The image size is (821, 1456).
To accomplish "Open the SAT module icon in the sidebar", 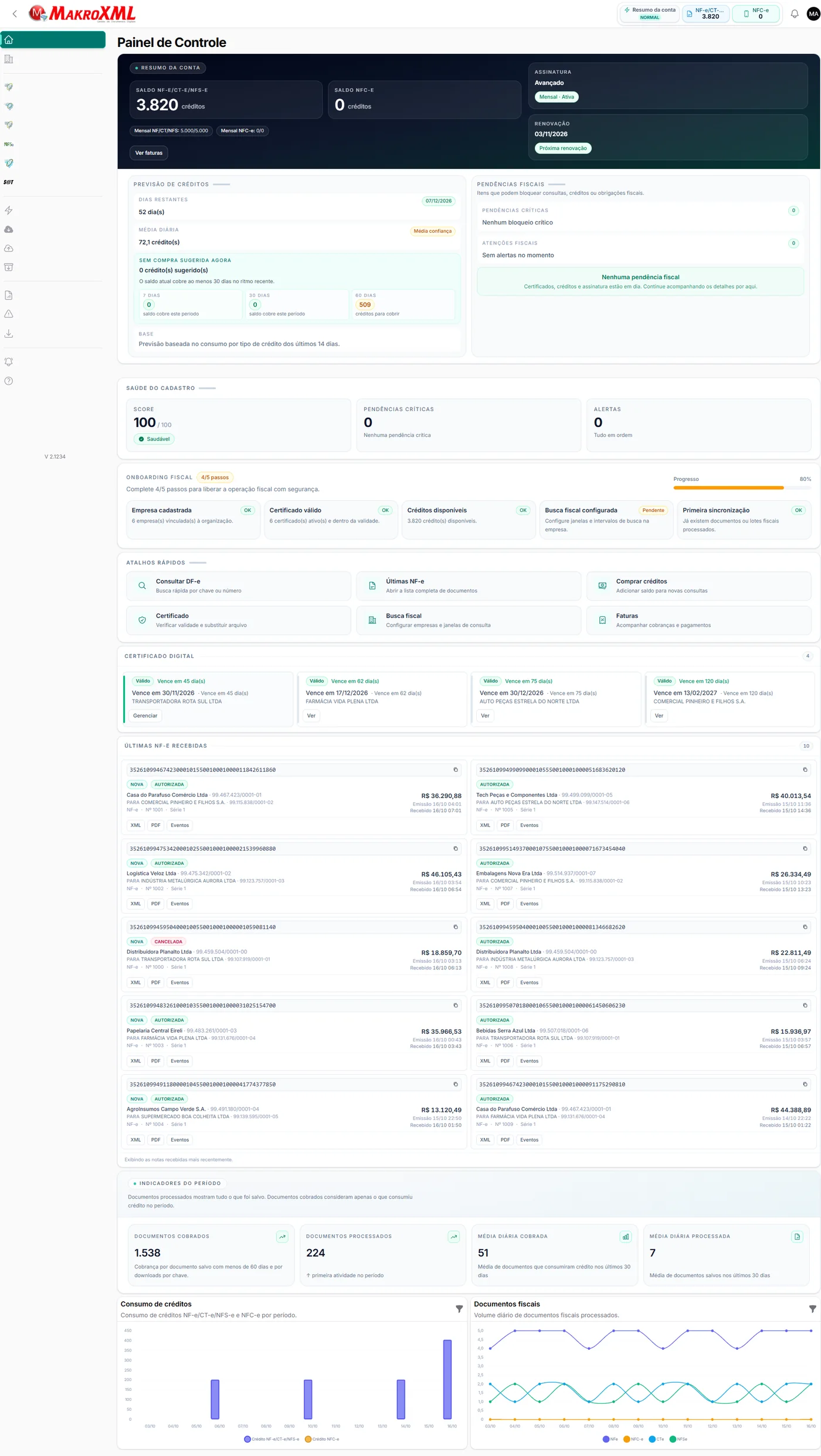I will [9, 182].
